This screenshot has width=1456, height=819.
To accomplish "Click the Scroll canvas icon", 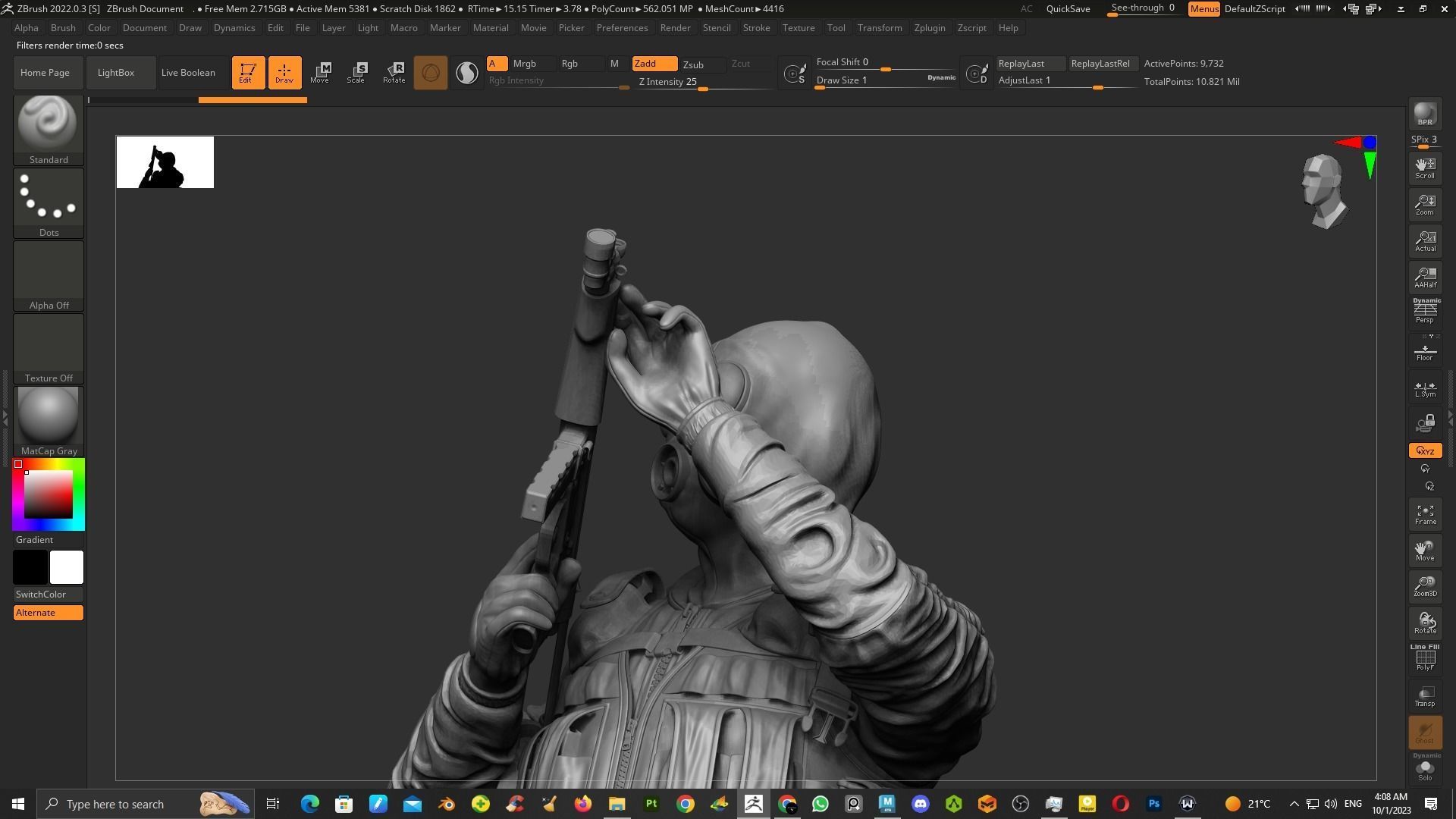I will click(x=1425, y=168).
